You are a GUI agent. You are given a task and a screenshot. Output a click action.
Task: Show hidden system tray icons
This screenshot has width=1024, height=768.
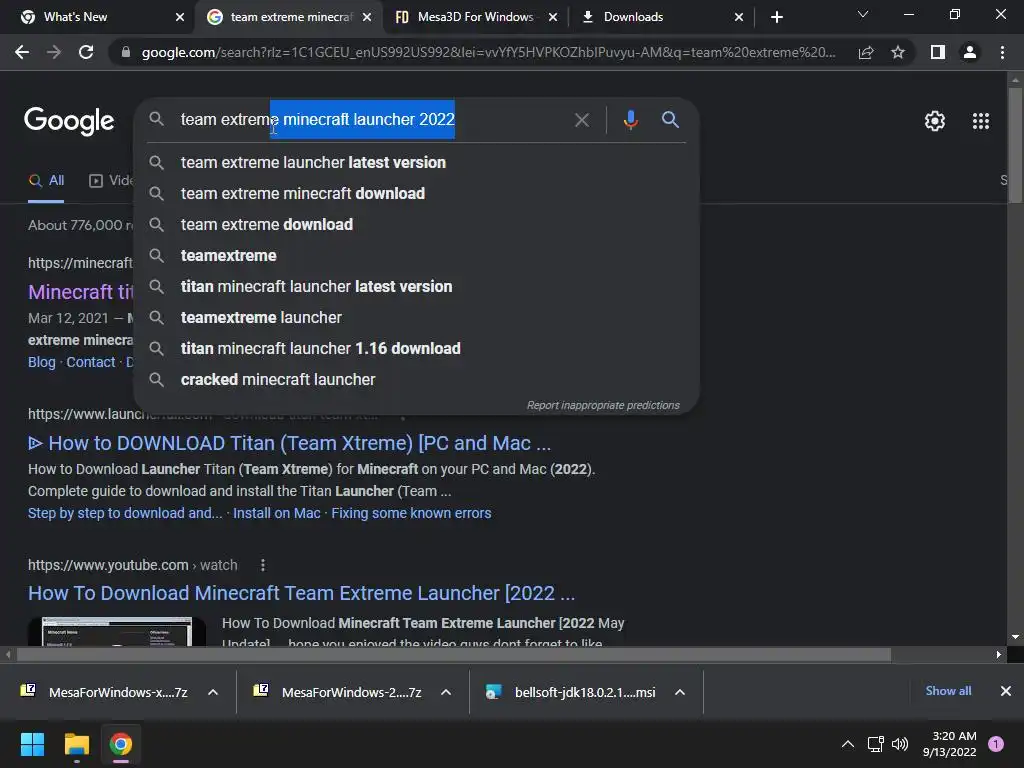[x=848, y=744]
